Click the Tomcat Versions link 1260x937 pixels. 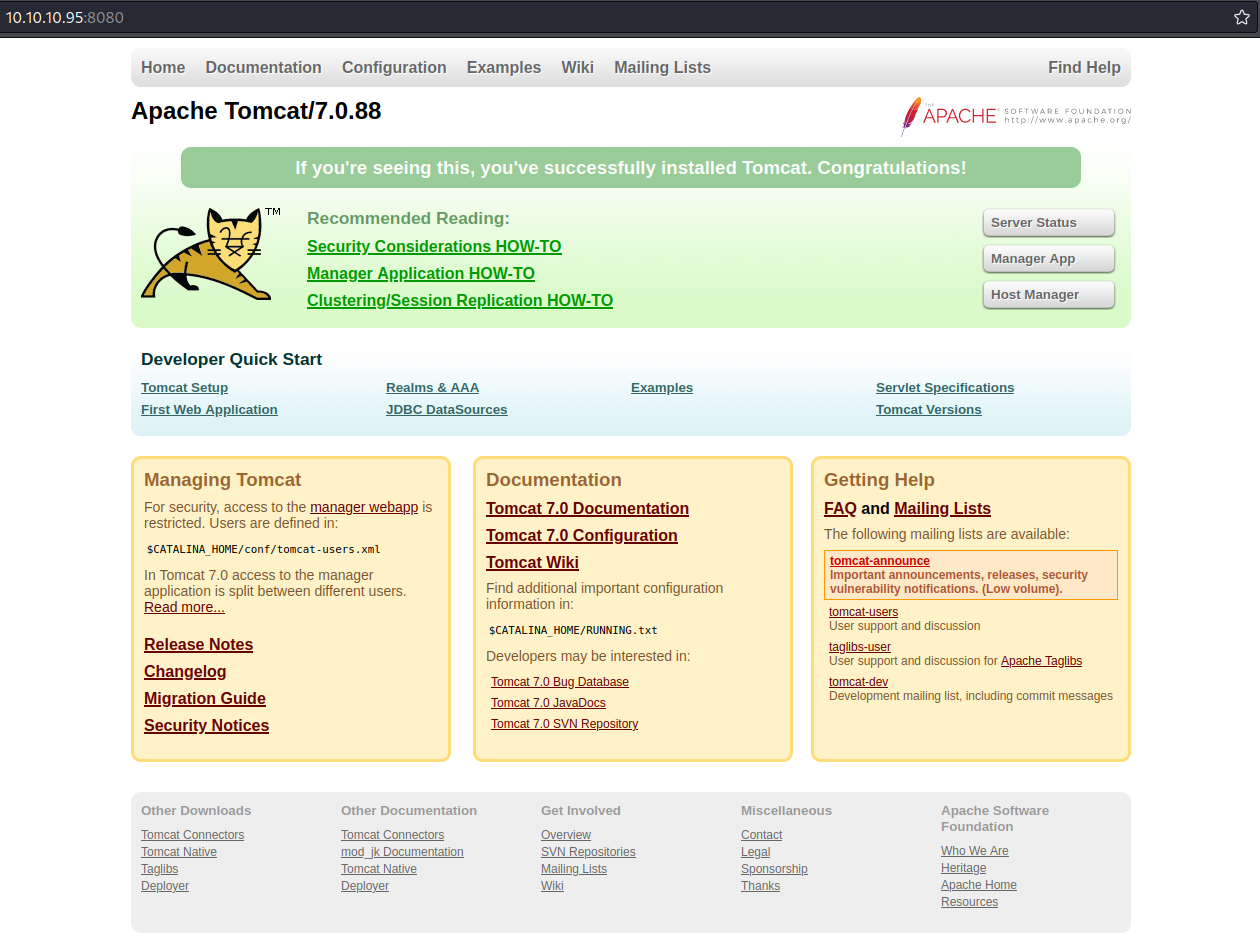pos(928,410)
